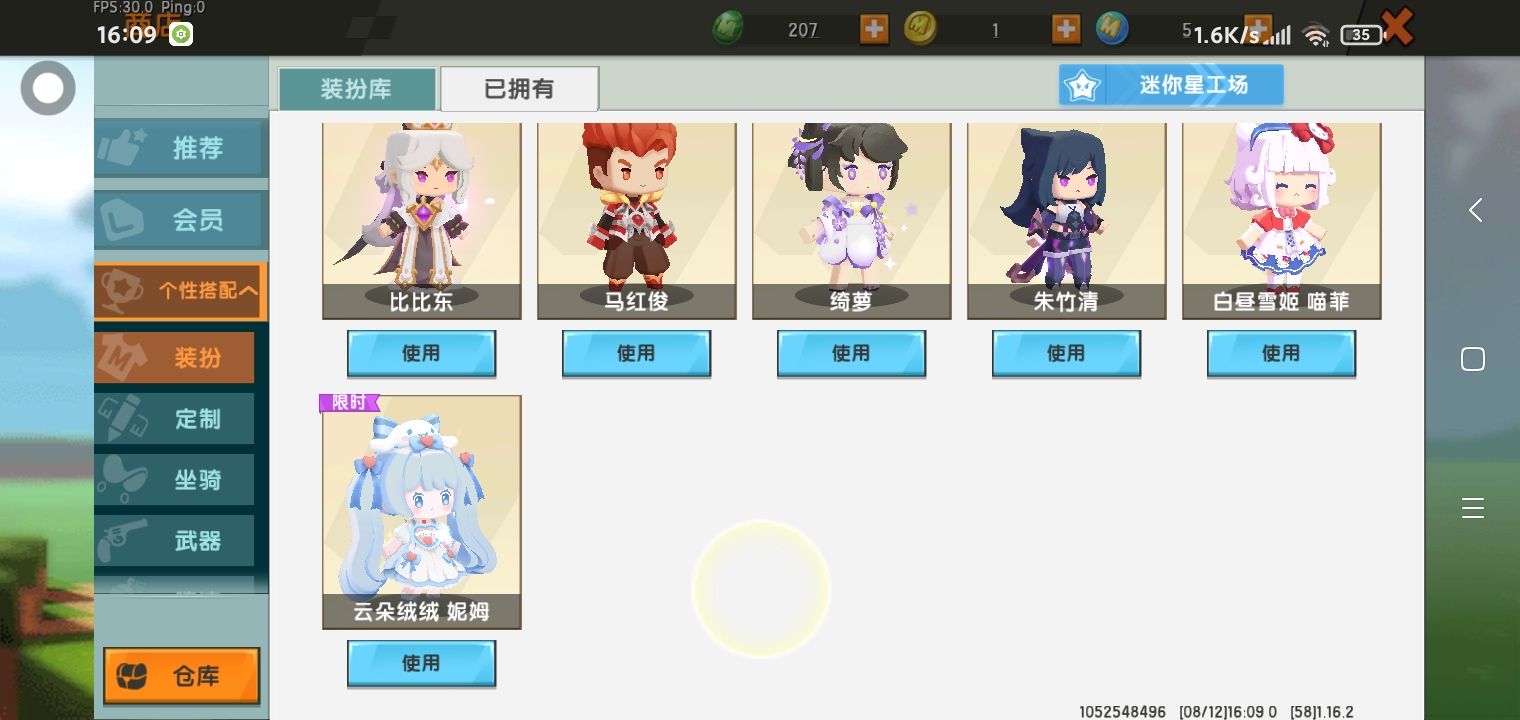Open the 推荐 shop section
This screenshot has height=720, width=1520.
pyautogui.click(x=178, y=148)
